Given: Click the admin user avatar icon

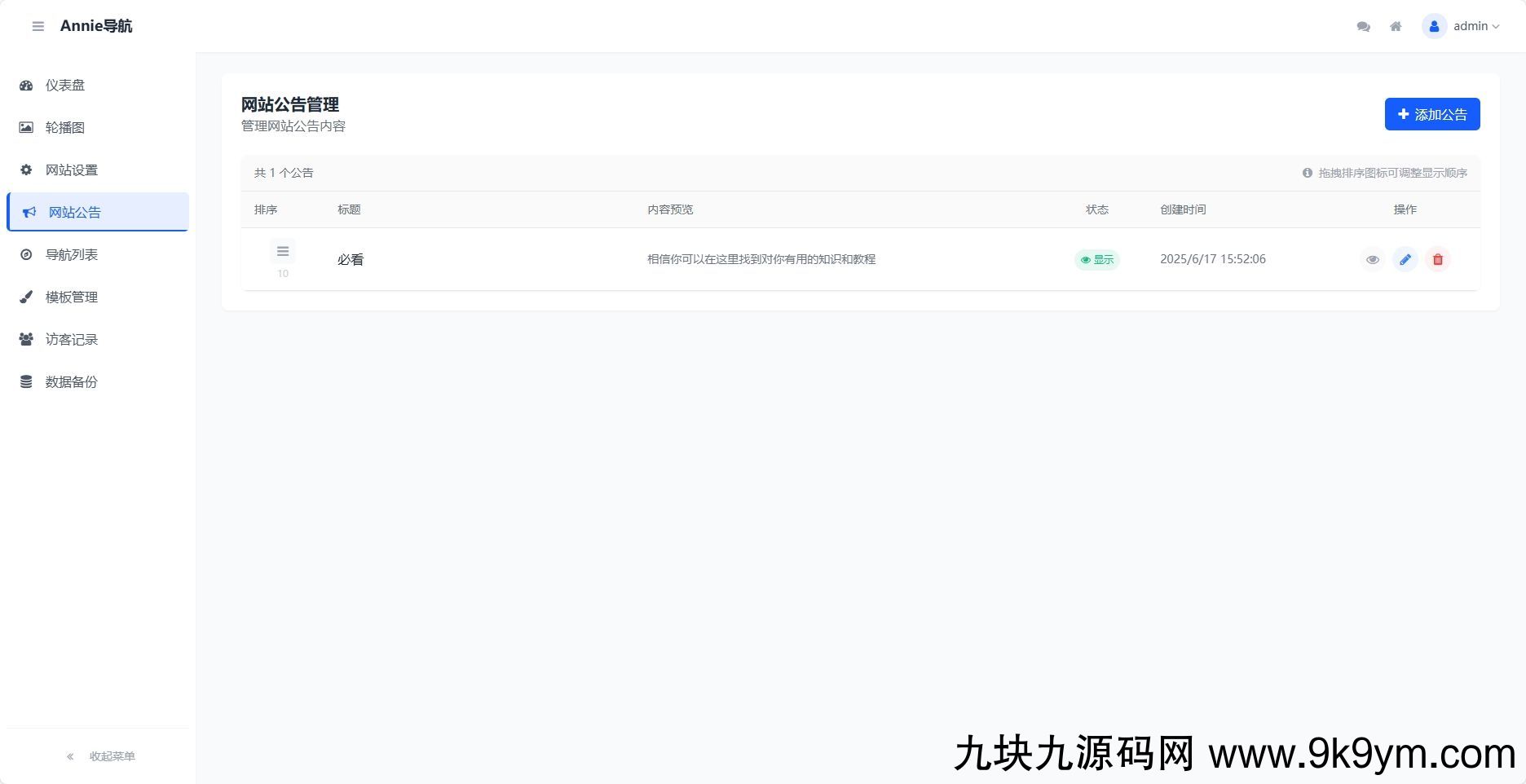Looking at the screenshot, I should (x=1434, y=26).
